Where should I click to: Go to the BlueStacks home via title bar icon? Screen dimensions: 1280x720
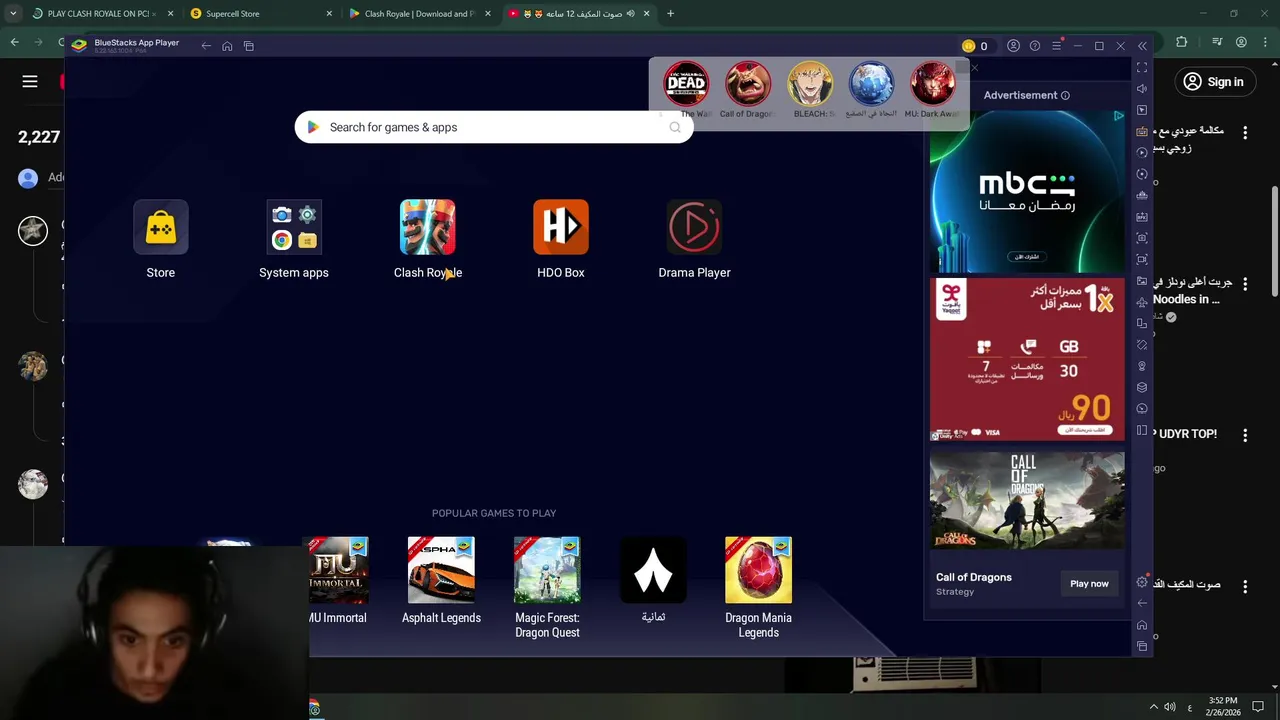[227, 46]
